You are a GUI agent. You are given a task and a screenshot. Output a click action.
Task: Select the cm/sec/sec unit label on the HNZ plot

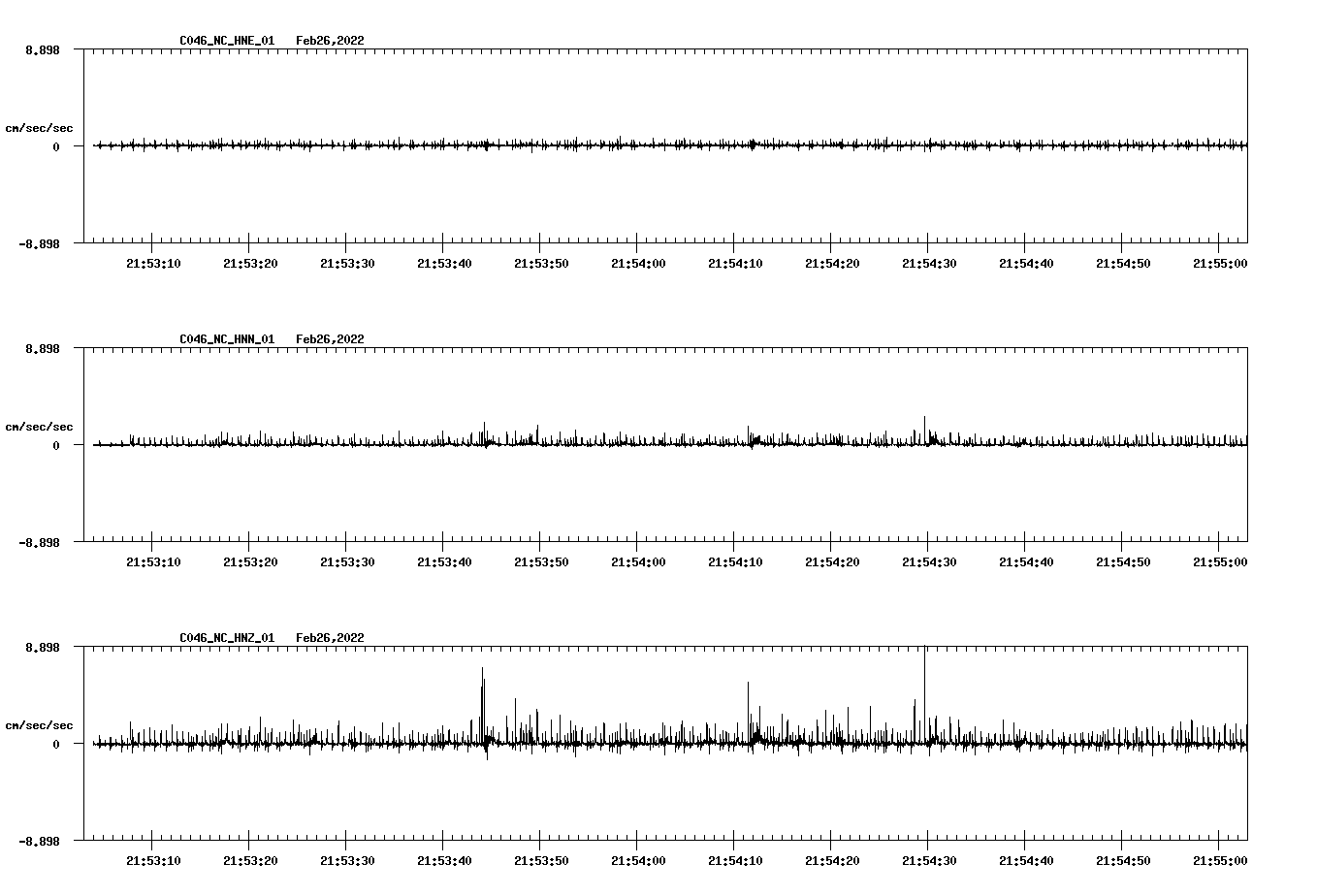[39, 725]
